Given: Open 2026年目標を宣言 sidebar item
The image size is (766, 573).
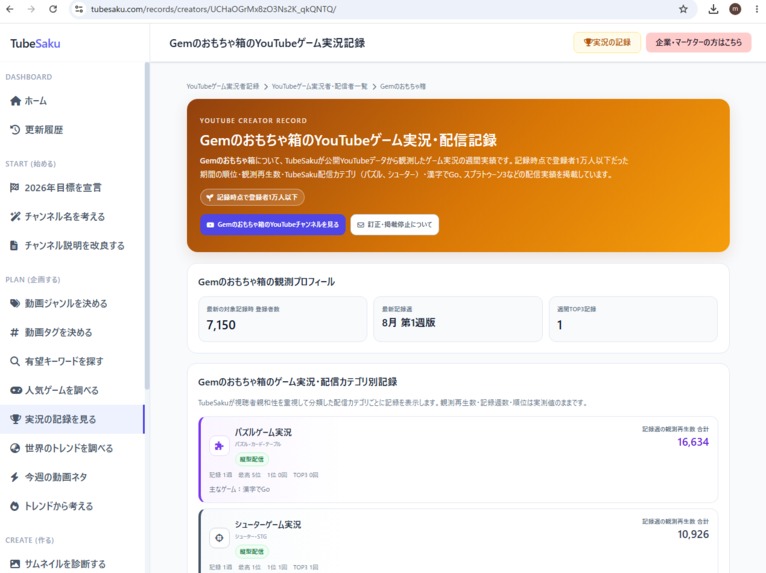Looking at the screenshot, I should coord(72,188).
